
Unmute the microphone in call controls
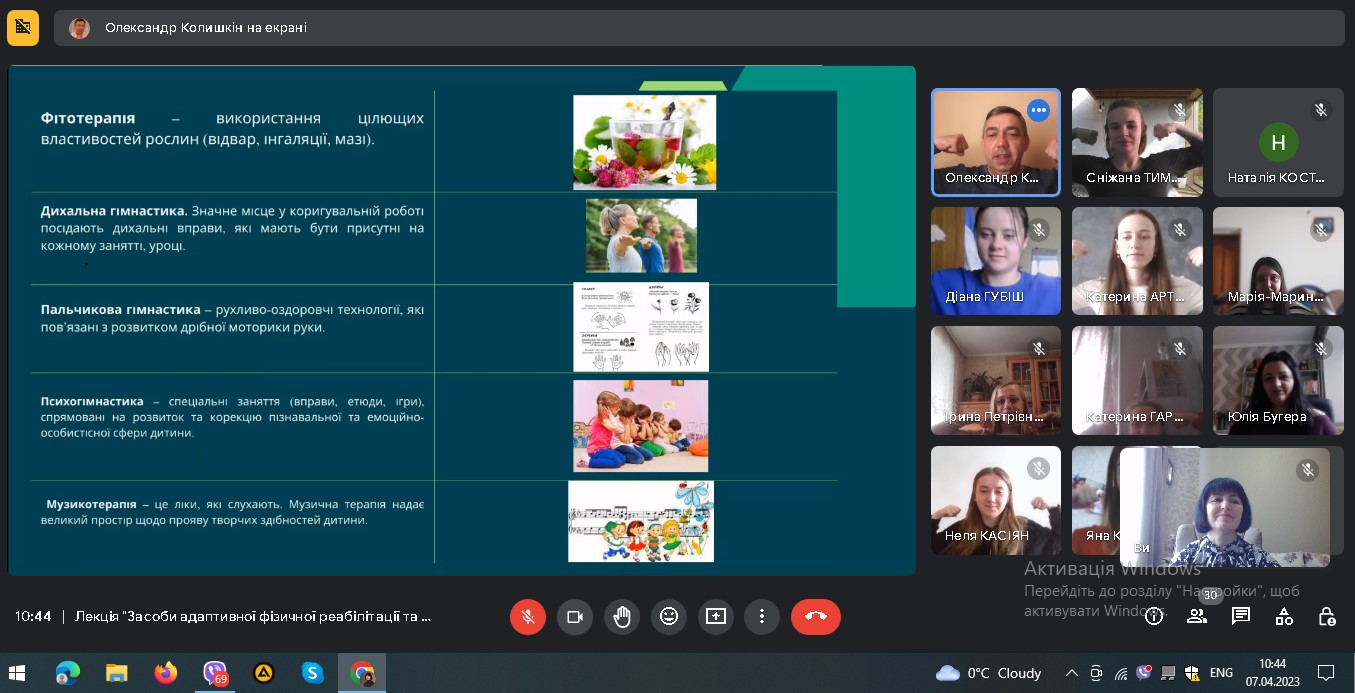point(528,617)
